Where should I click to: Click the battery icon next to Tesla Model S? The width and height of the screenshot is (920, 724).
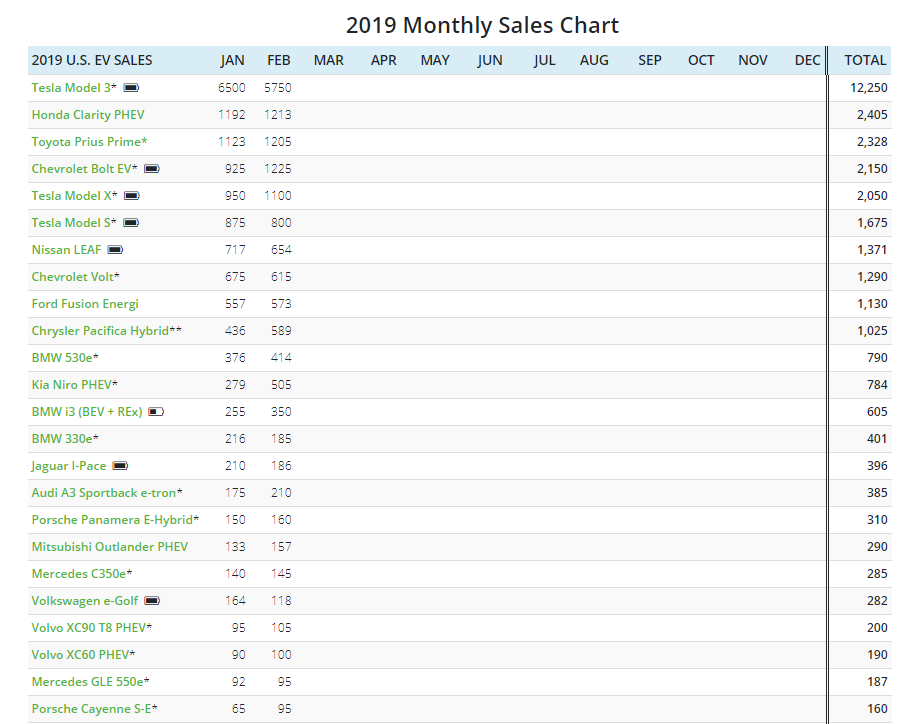pyautogui.click(x=130, y=223)
